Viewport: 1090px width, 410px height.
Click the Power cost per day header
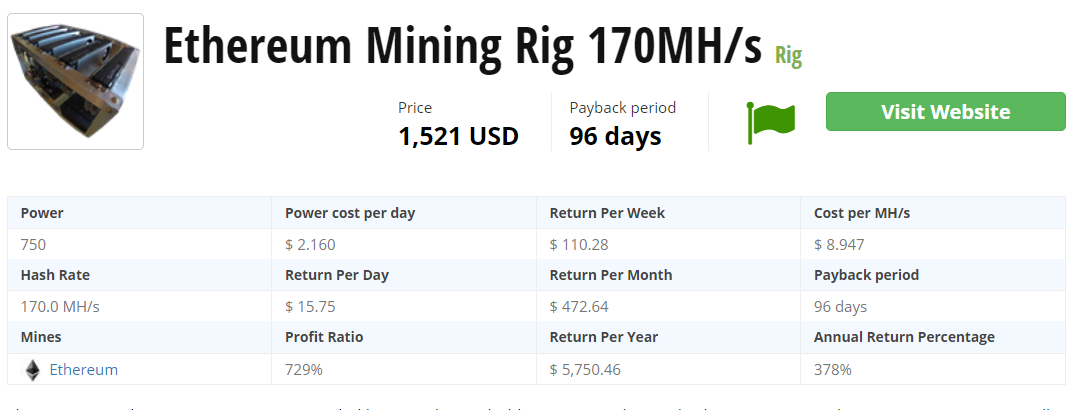coord(404,213)
